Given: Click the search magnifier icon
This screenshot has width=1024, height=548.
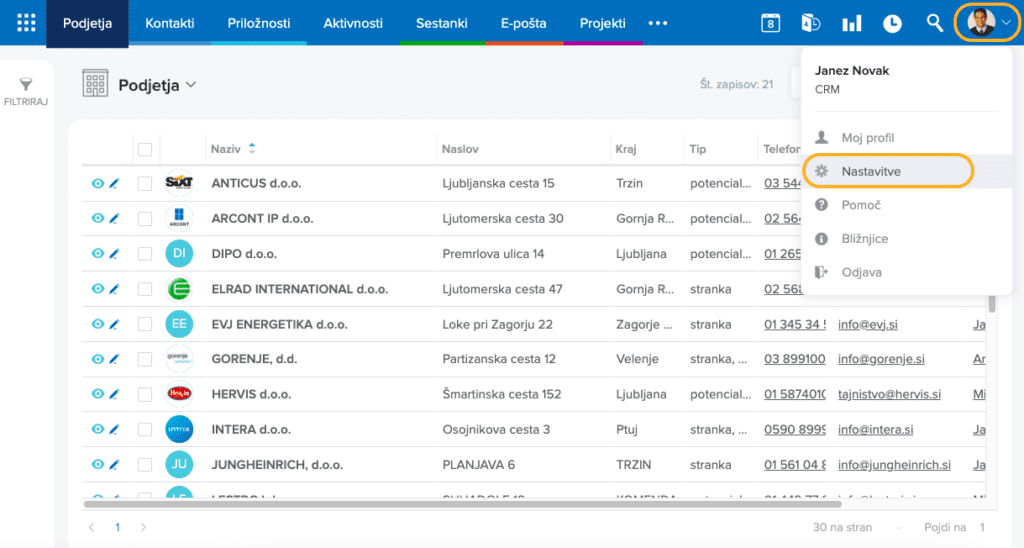Looking at the screenshot, I should coord(934,23).
